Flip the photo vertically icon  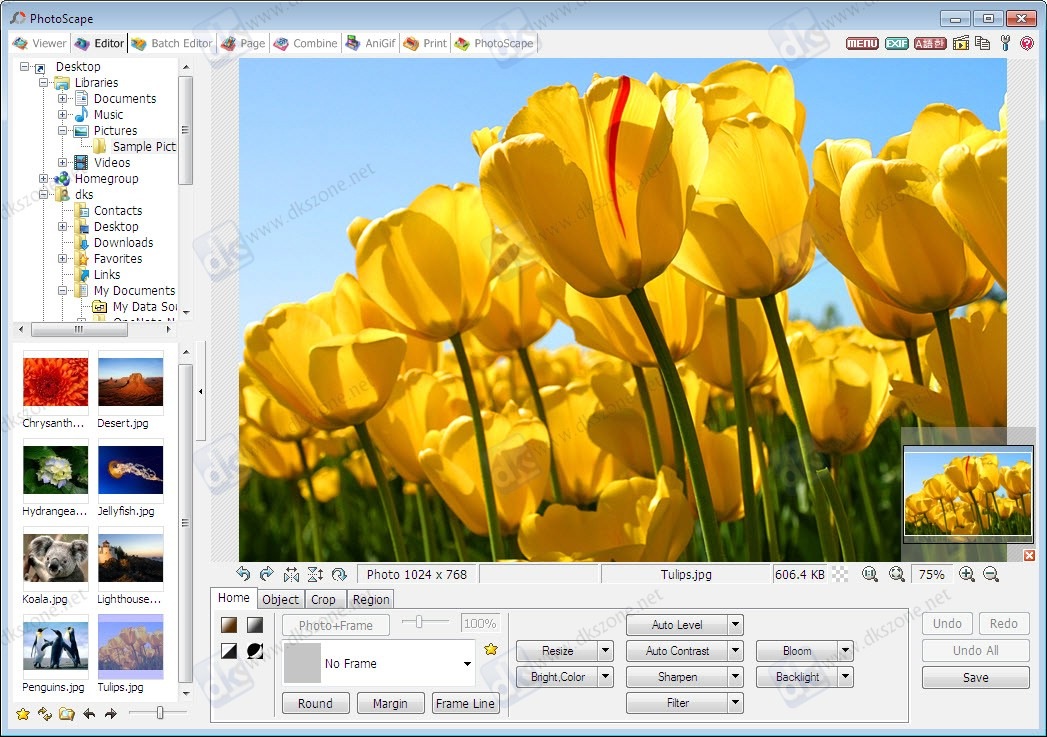[x=315, y=574]
